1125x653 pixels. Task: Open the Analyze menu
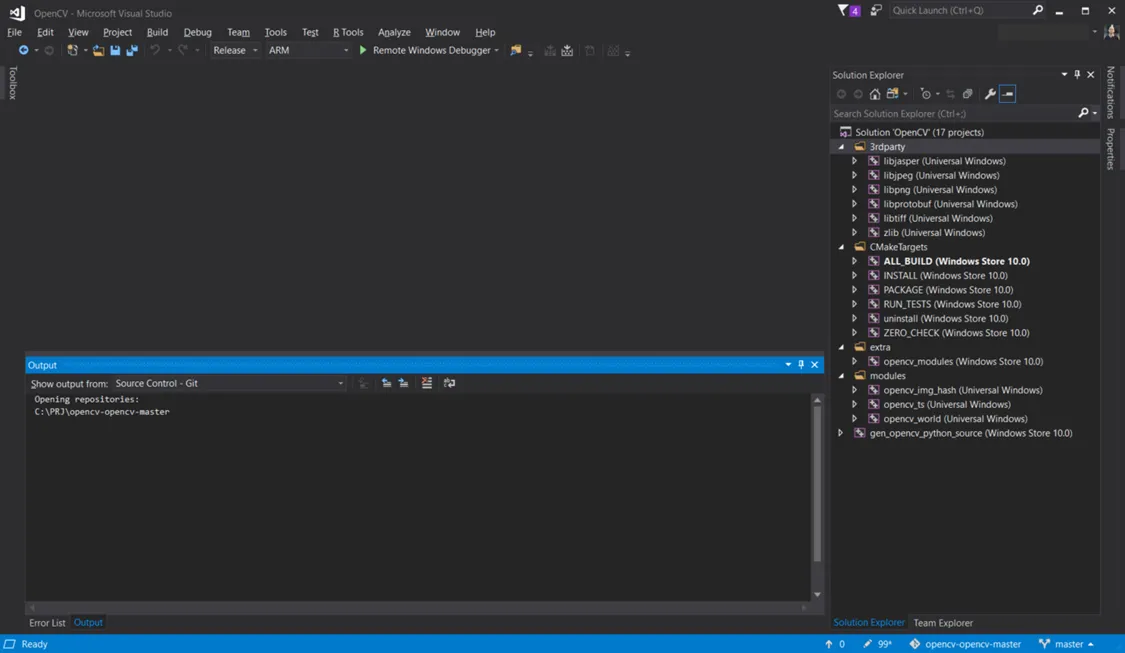pyautogui.click(x=394, y=32)
